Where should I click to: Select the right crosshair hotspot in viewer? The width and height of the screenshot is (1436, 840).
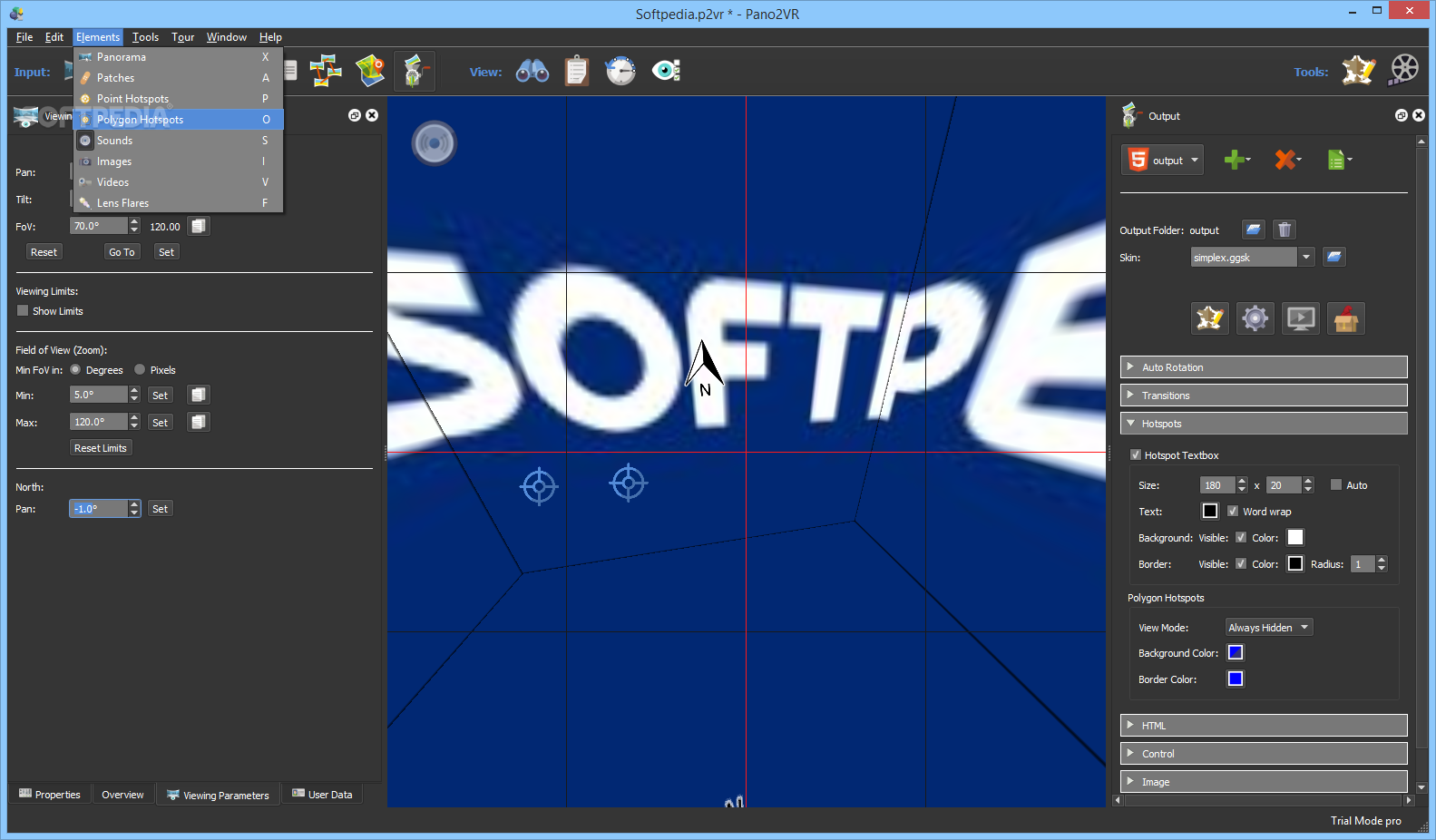click(629, 483)
